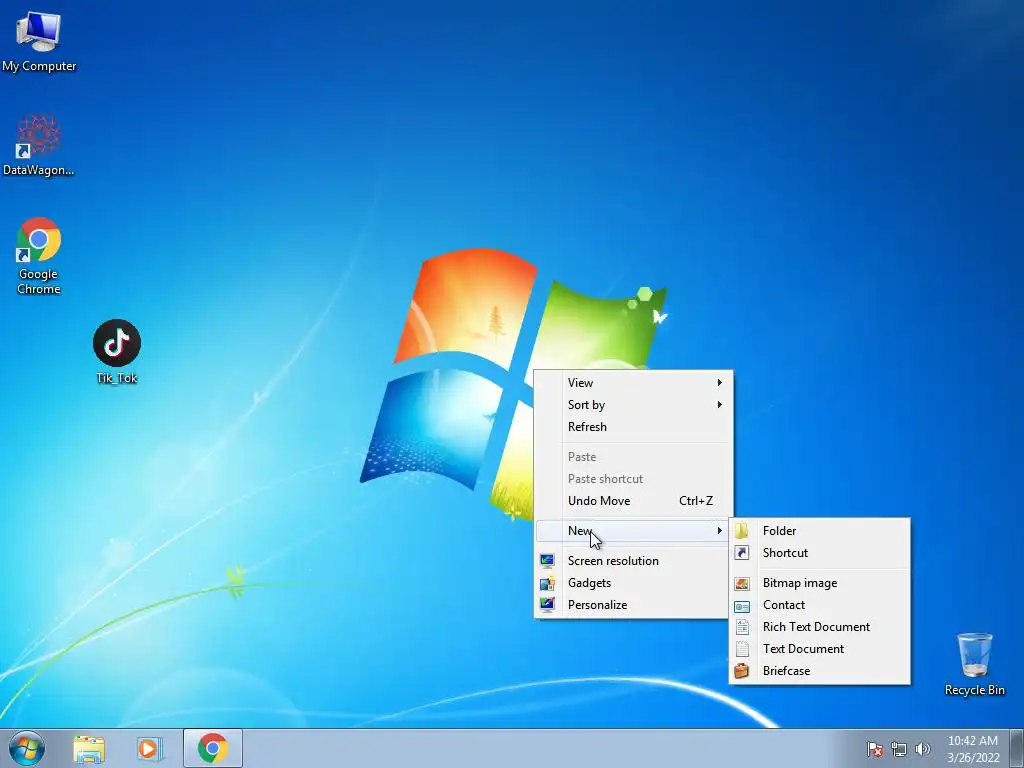
Task: Open the volume speaker icon
Action: tap(922, 749)
